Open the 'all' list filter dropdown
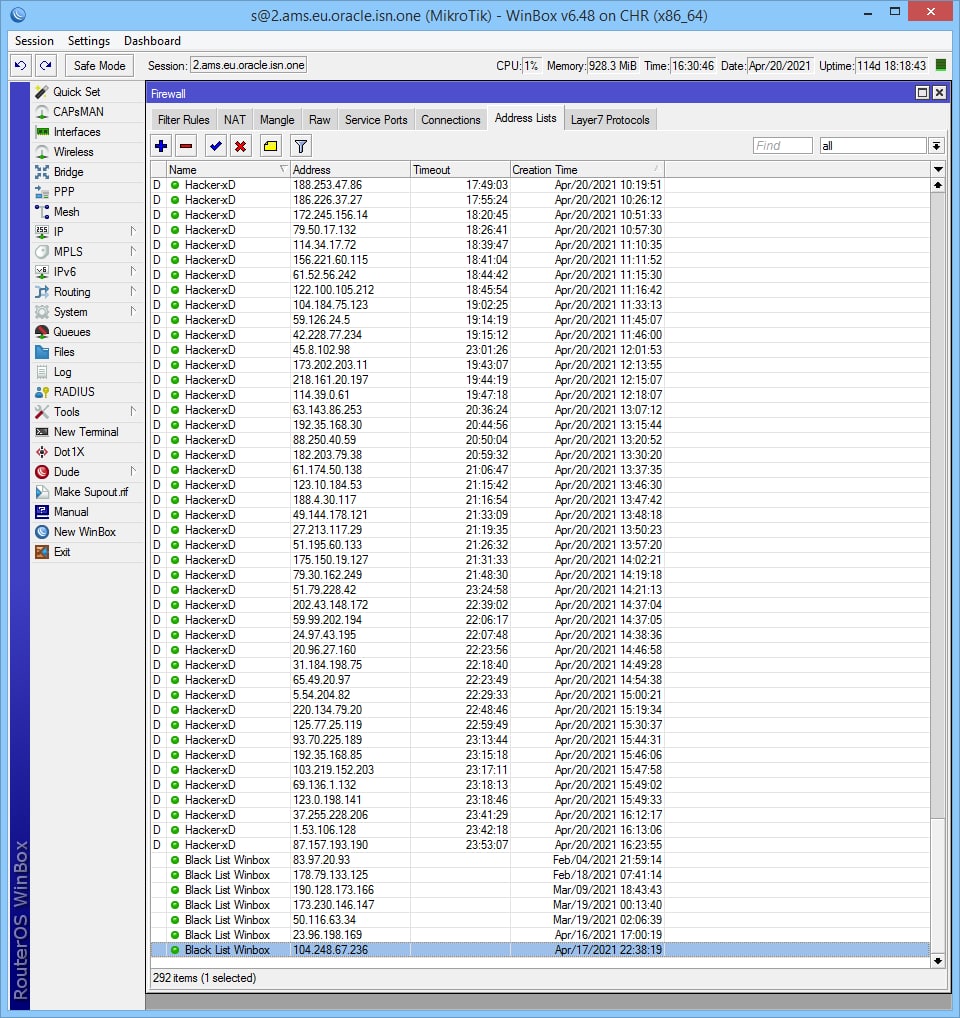This screenshot has width=960, height=1018. point(936,146)
